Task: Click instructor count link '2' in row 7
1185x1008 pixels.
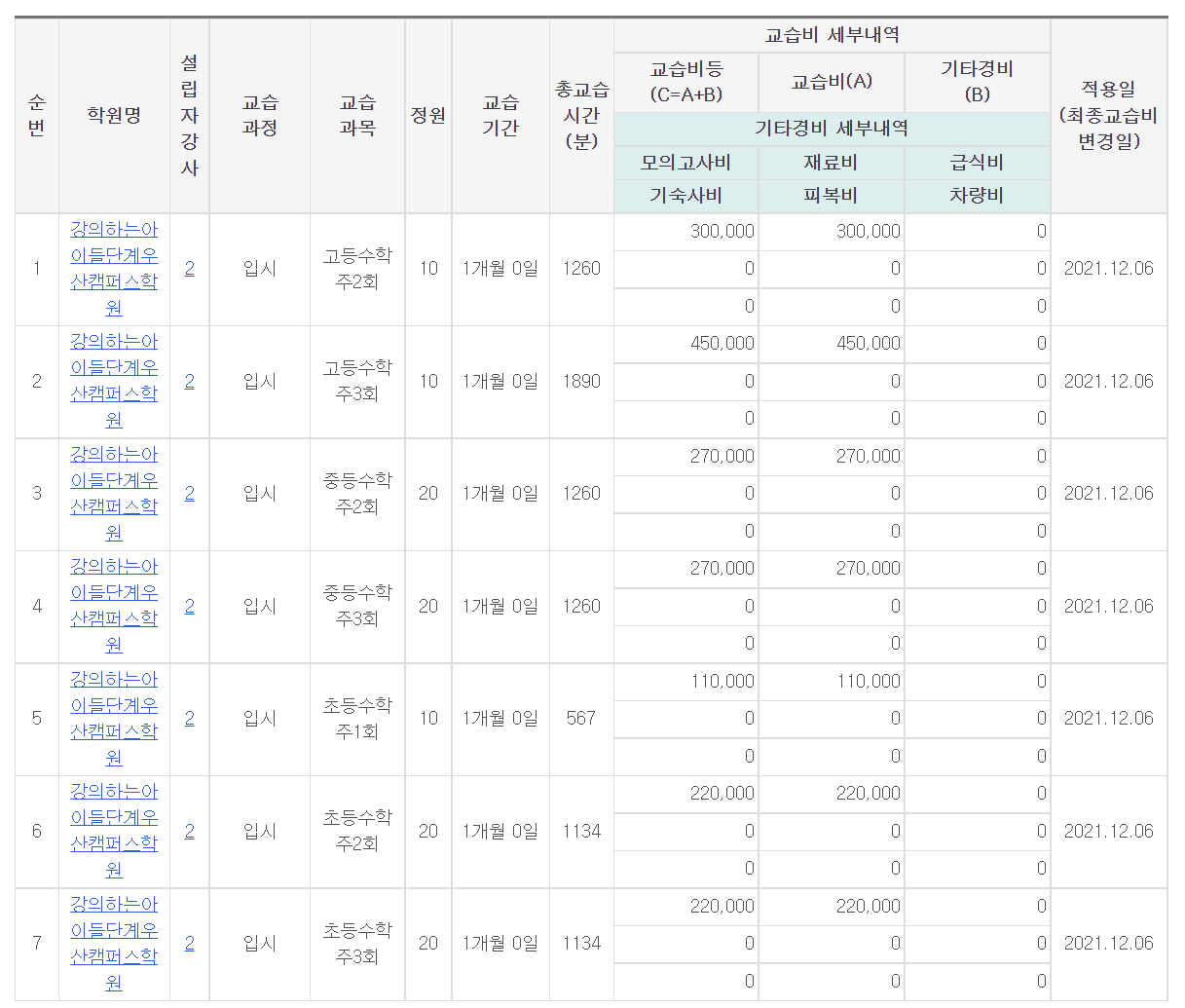Action: [x=189, y=944]
